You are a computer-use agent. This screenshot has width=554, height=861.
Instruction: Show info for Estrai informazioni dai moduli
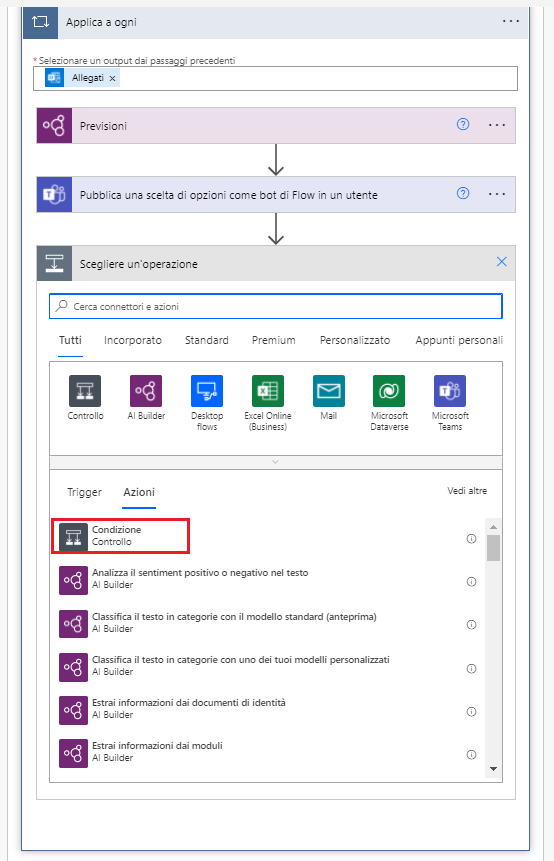tap(471, 754)
